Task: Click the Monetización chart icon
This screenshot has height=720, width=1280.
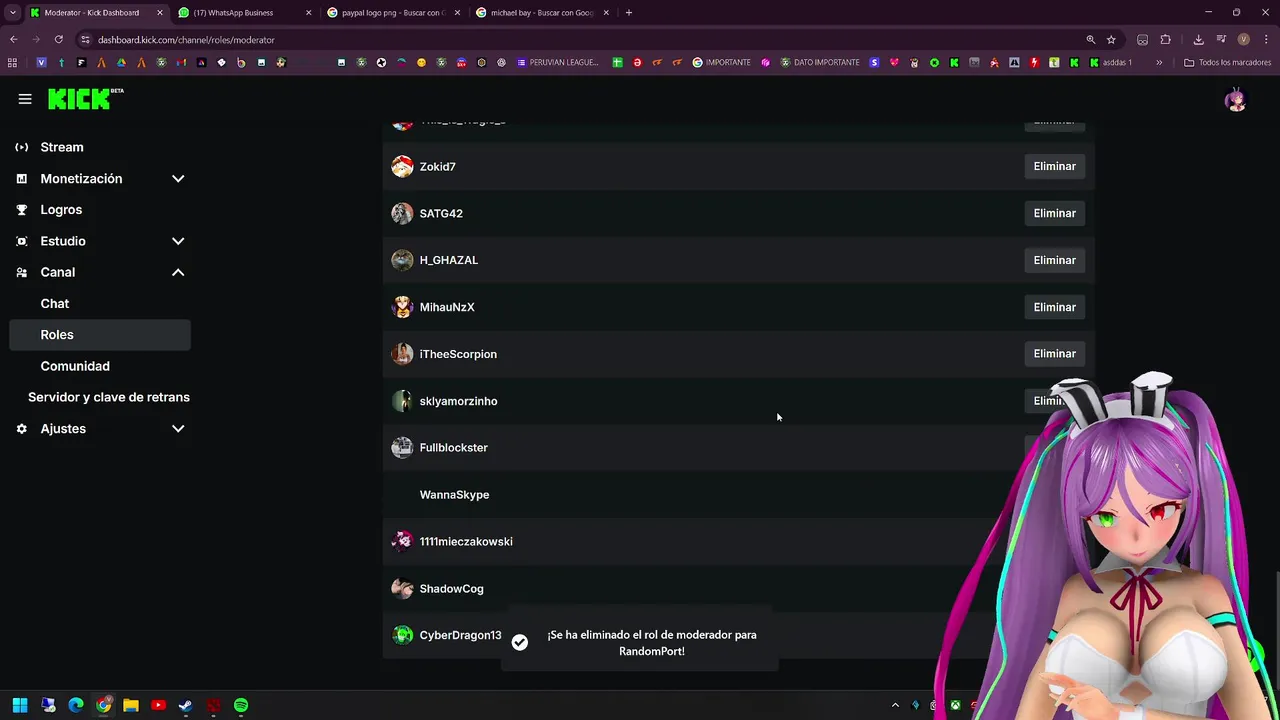Action: pos(22,179)
